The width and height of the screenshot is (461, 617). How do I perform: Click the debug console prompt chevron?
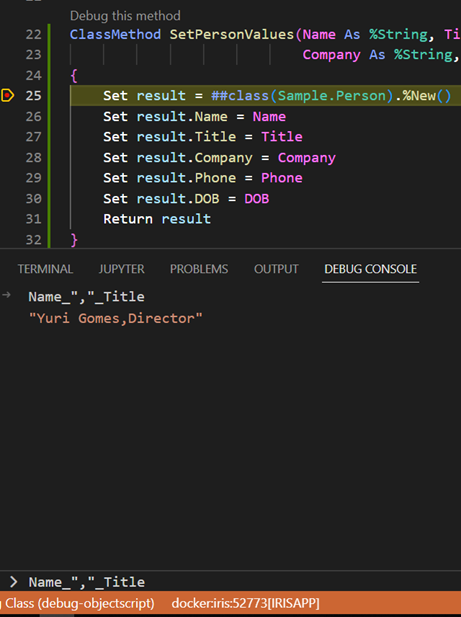13,582
